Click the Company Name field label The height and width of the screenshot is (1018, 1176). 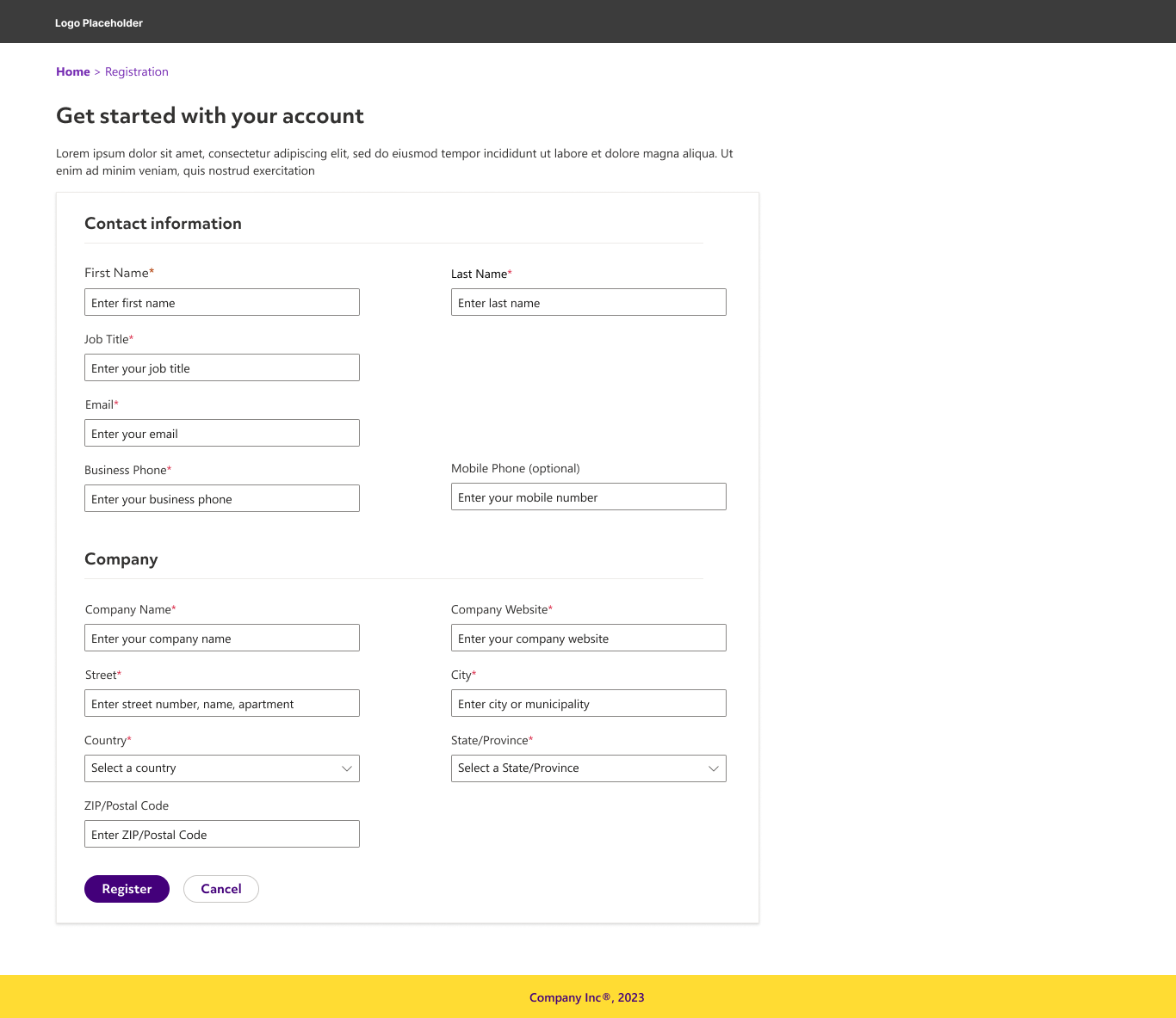coord(131,609)
